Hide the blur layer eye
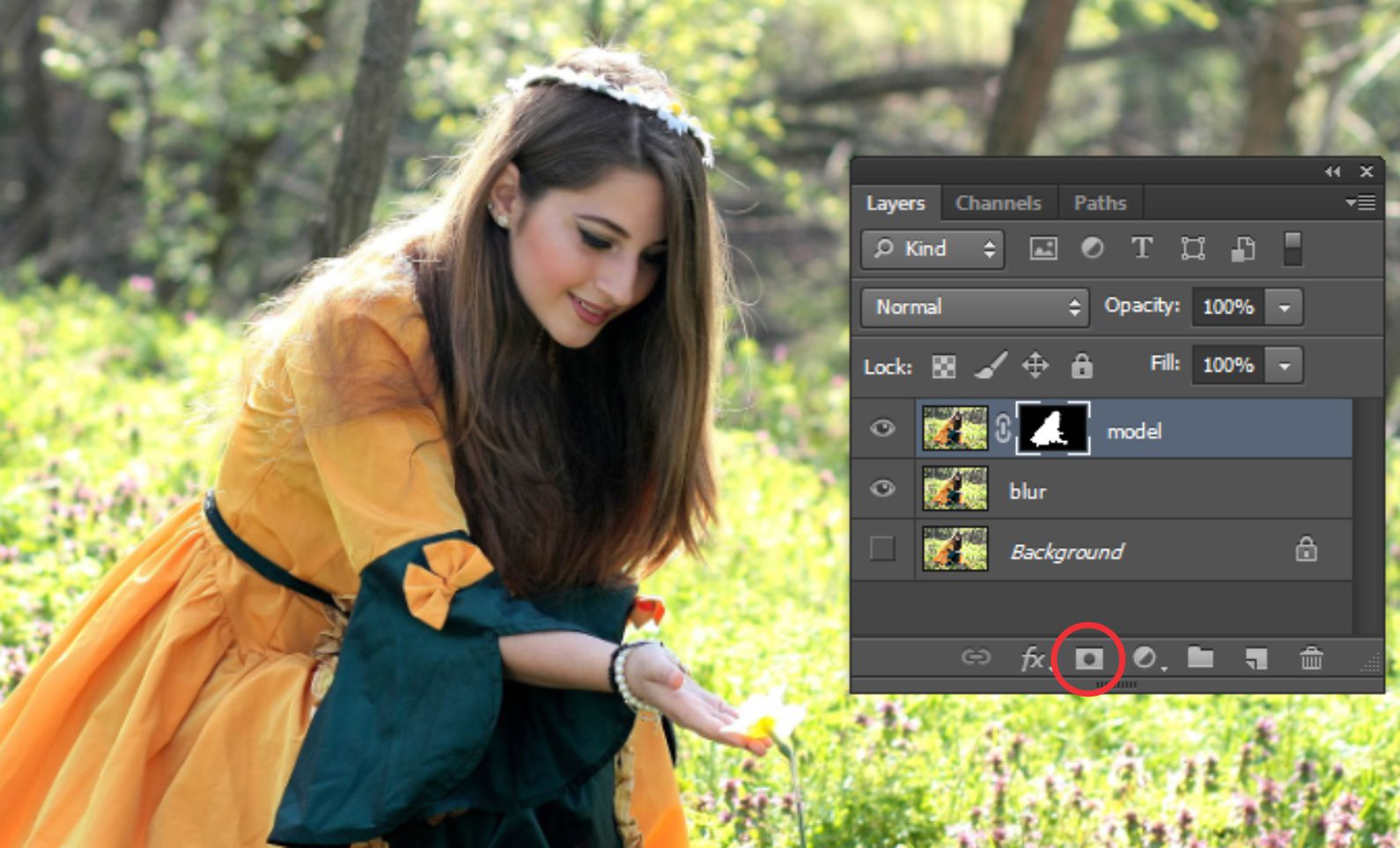Image resolution: width=1400 pixels, height=848 pixels. [x=882, y=489]
